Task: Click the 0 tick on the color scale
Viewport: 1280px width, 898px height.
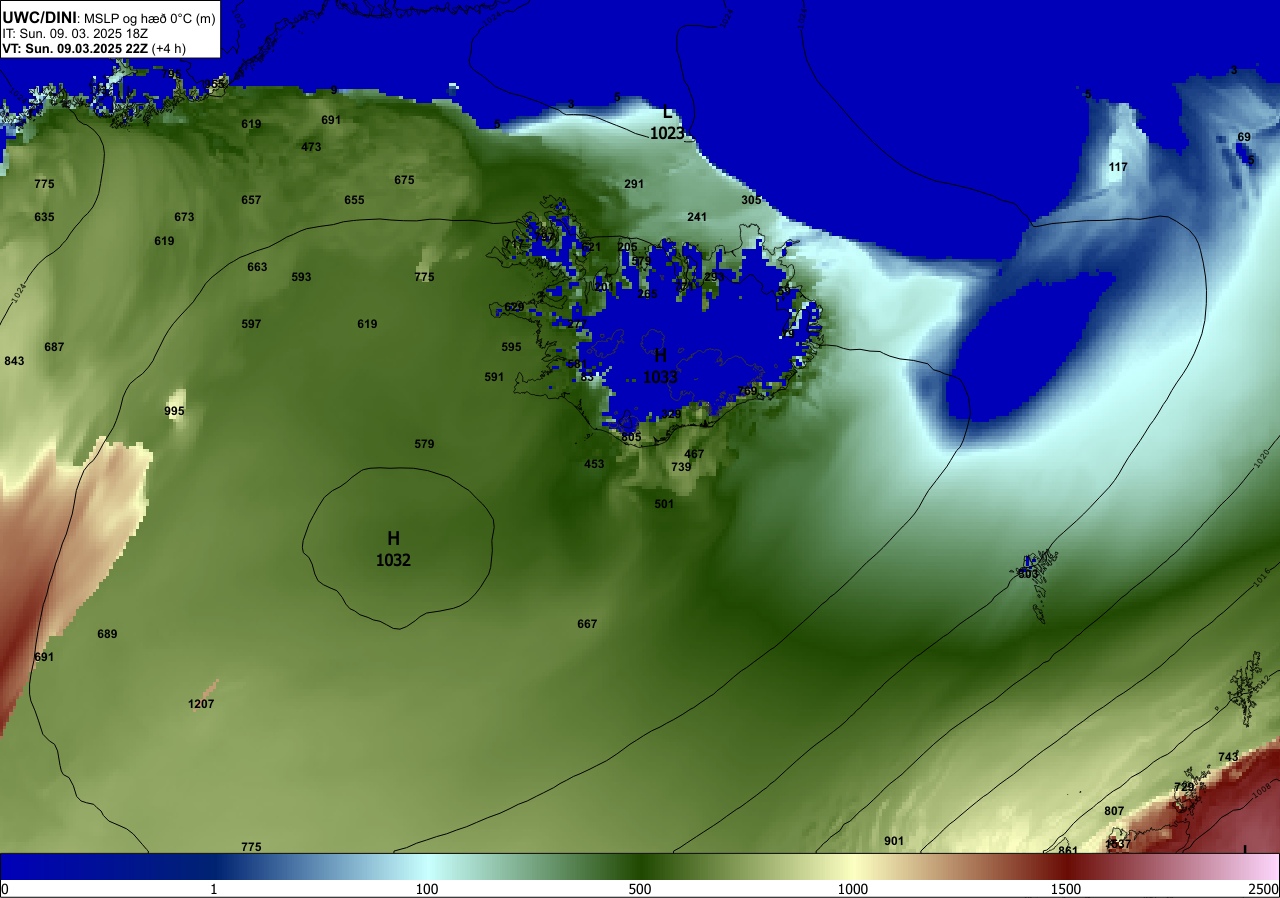Action: coord(4,889)
